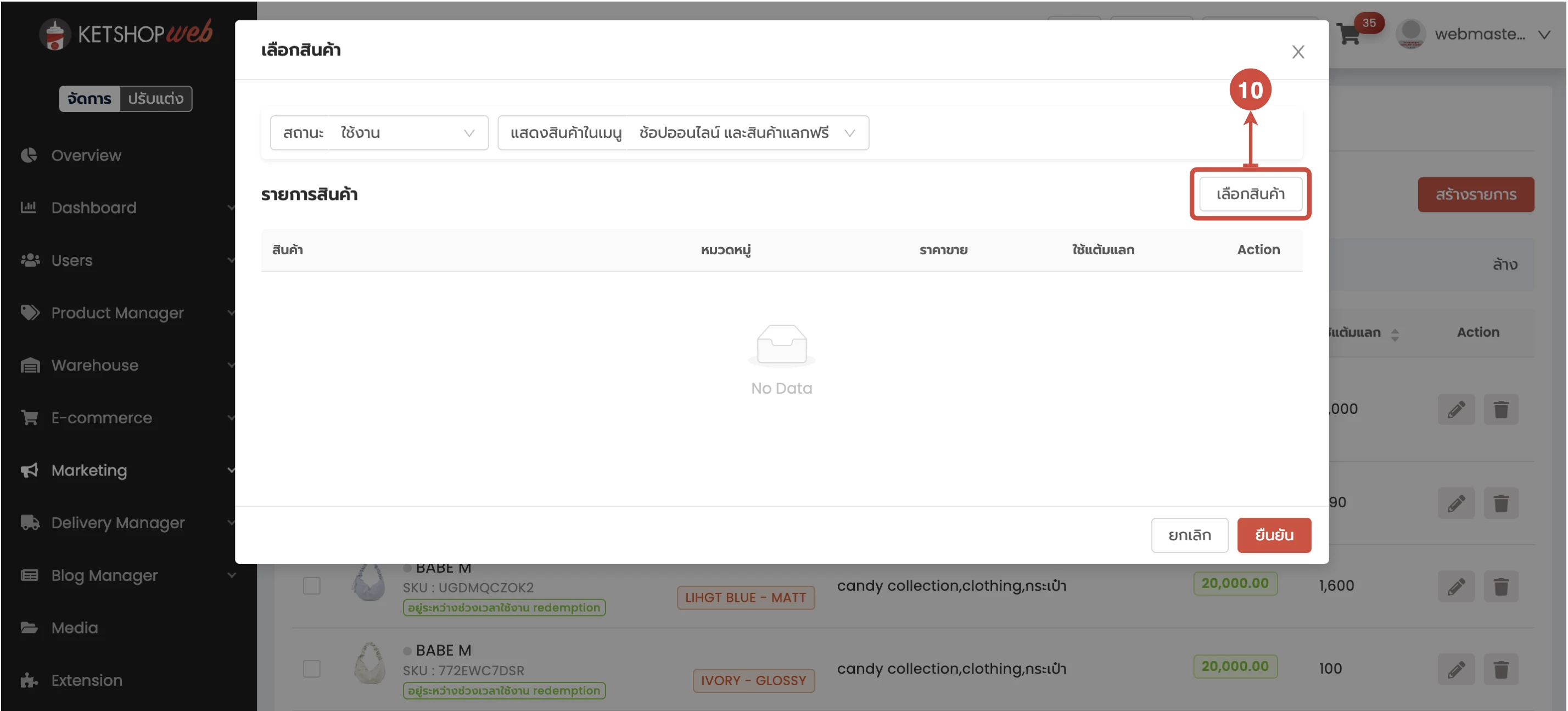Edit the IVORY - GLOSSY row with pencil
Image resolution: width=1568 pixels, height=711 pixels.
pyautogui.click(x=1456, y=670)
